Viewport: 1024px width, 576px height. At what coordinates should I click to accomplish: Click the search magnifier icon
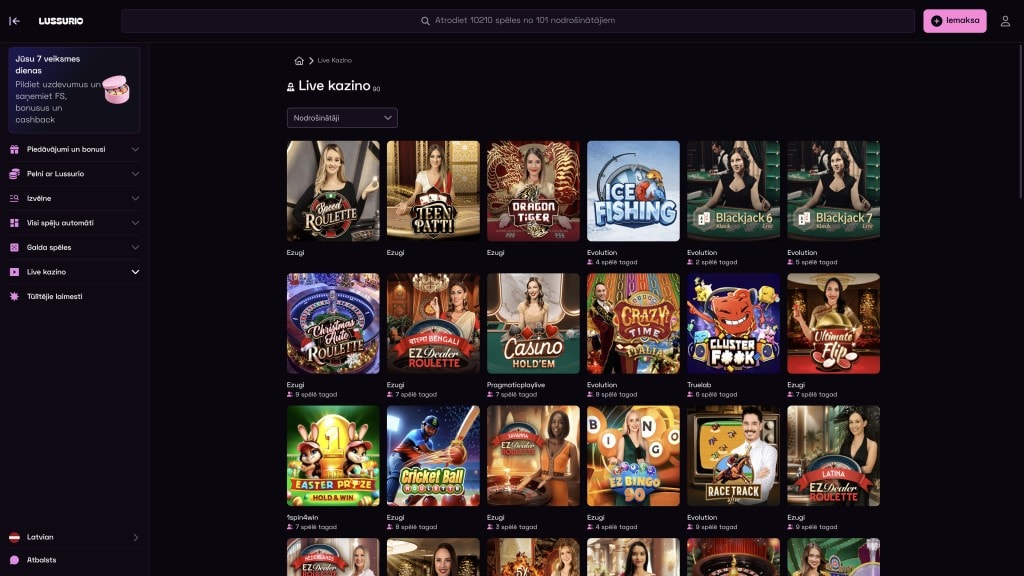pyautogui.click(x=425, y=21)
